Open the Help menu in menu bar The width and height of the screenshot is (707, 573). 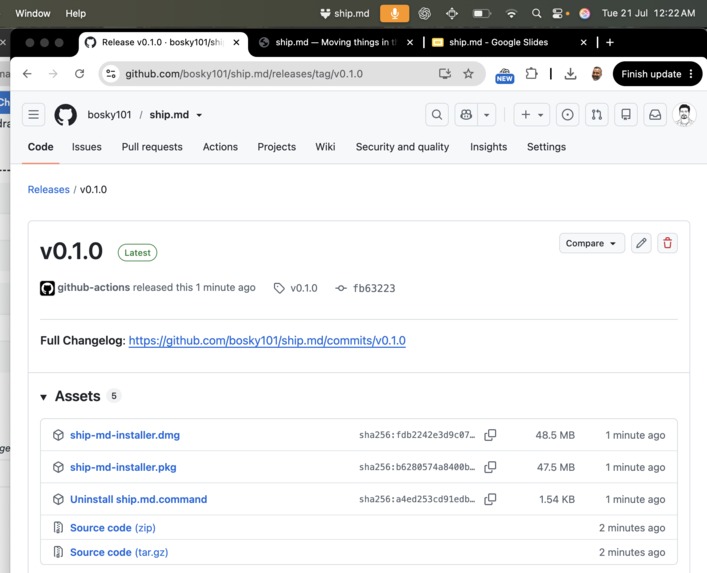75,14
